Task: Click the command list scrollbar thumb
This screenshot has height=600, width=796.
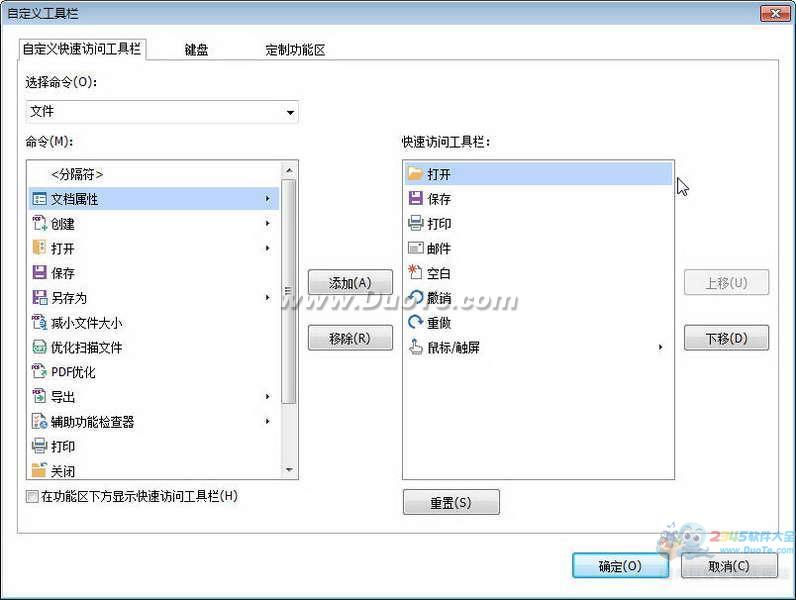Action: click(289, 291)
